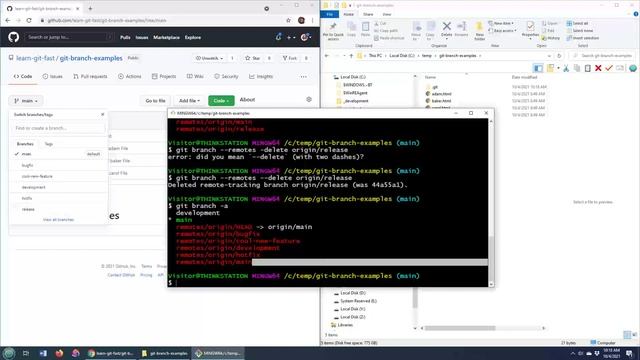
Task: Open the user avatar menu in GitHub header
Action: pos(305,37)
